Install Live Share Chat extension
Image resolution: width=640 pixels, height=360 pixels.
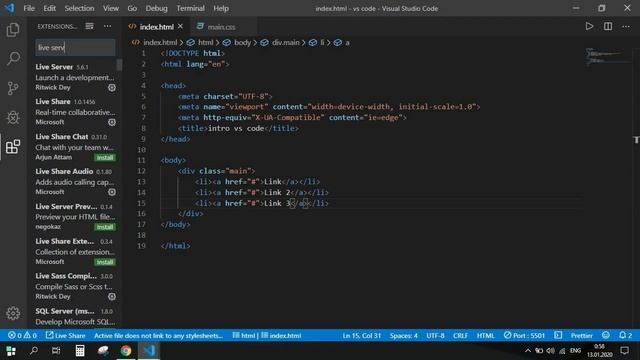(105, 158)
